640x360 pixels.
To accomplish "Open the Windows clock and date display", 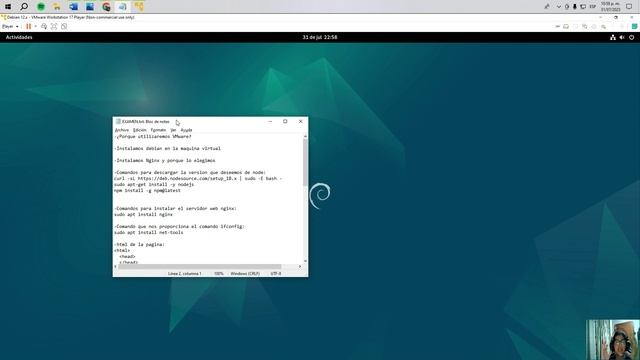I will (x=611, y=7).
